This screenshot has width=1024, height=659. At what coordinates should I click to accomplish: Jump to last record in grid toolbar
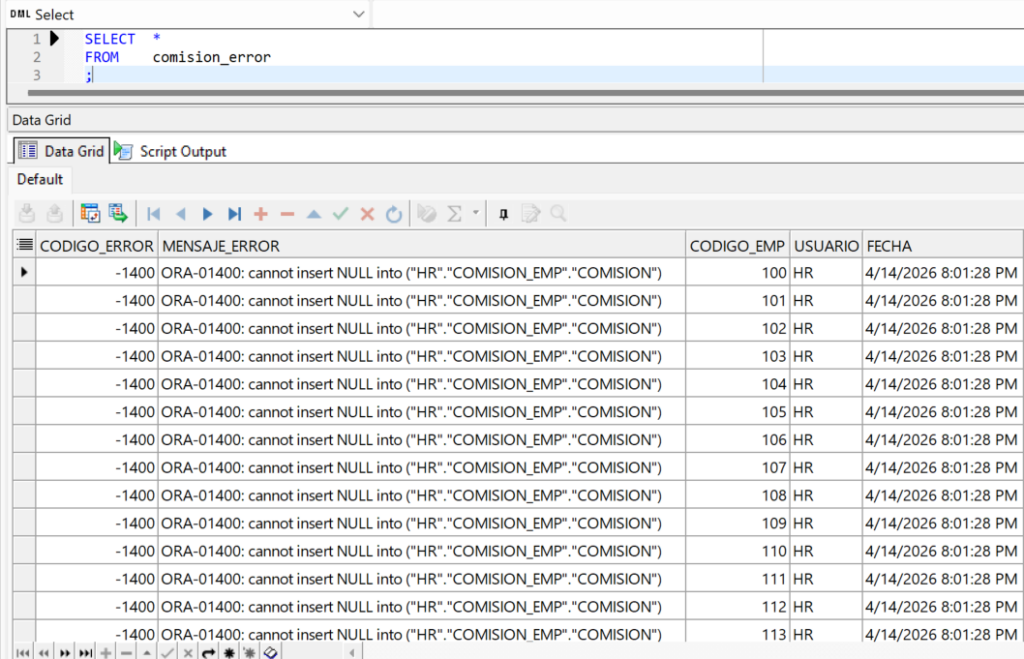point(234,213)
